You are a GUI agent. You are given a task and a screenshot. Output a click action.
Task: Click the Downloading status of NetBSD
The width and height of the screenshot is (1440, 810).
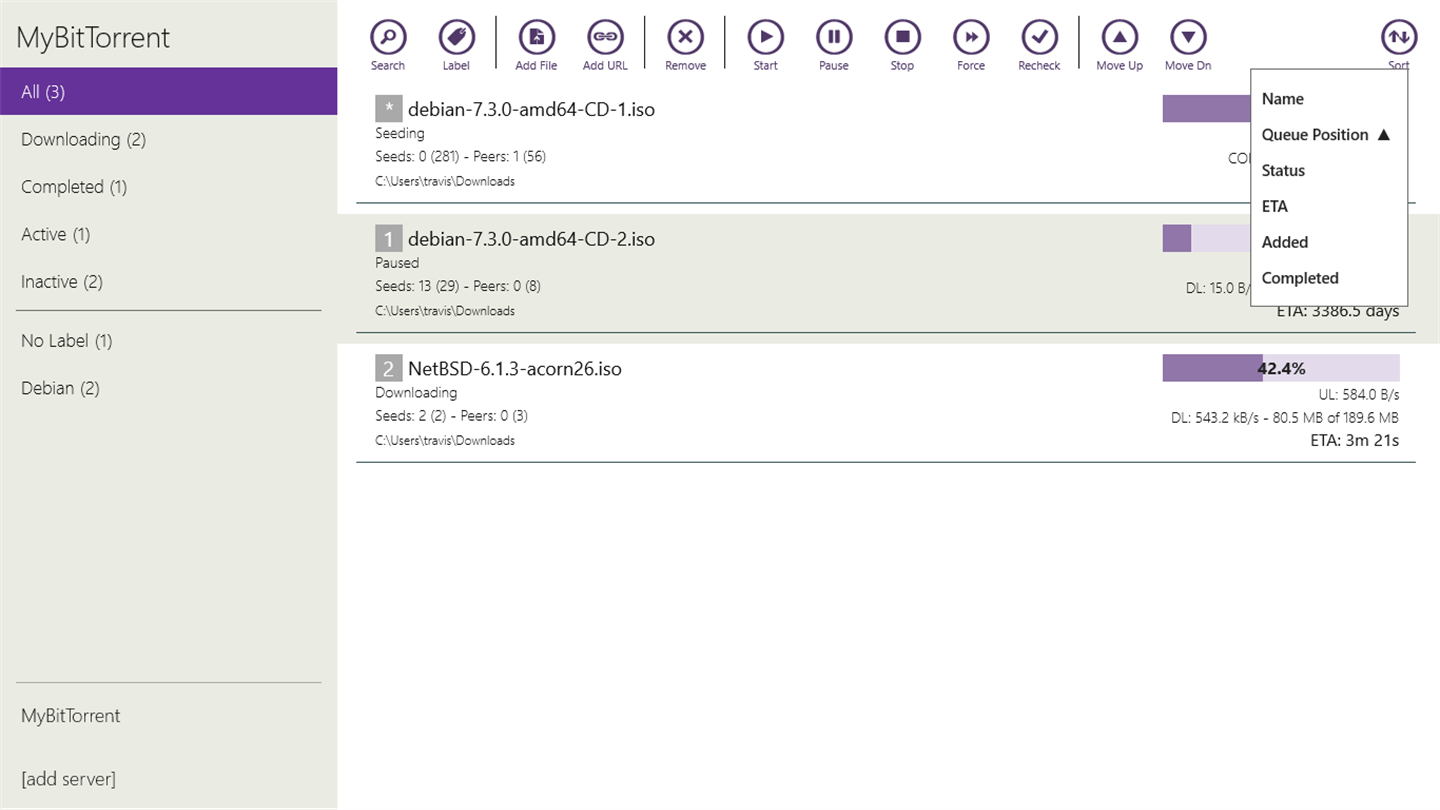[416, 393]
